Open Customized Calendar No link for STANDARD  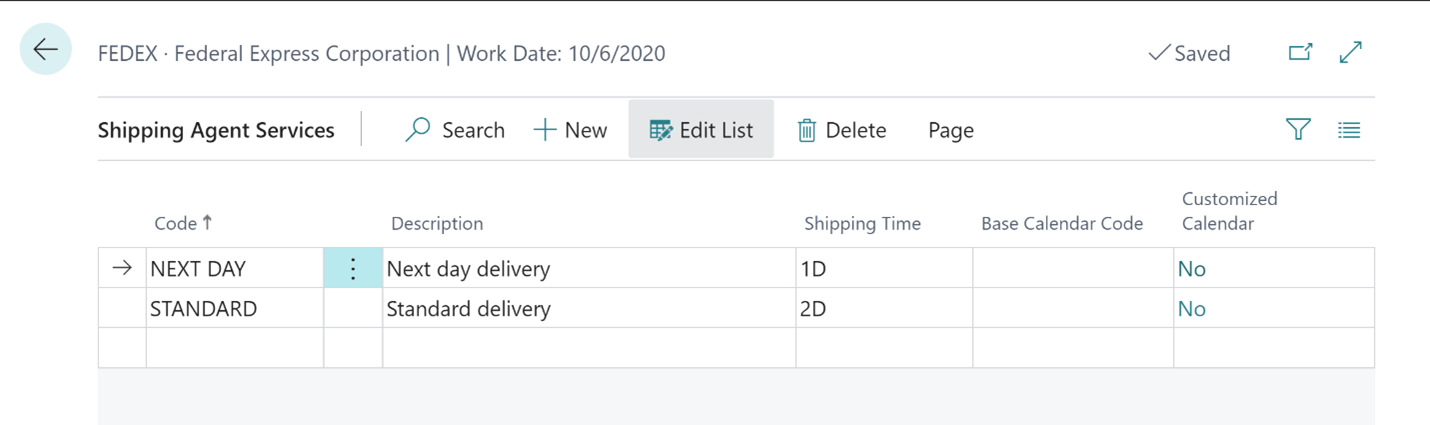coord(1192,308)
